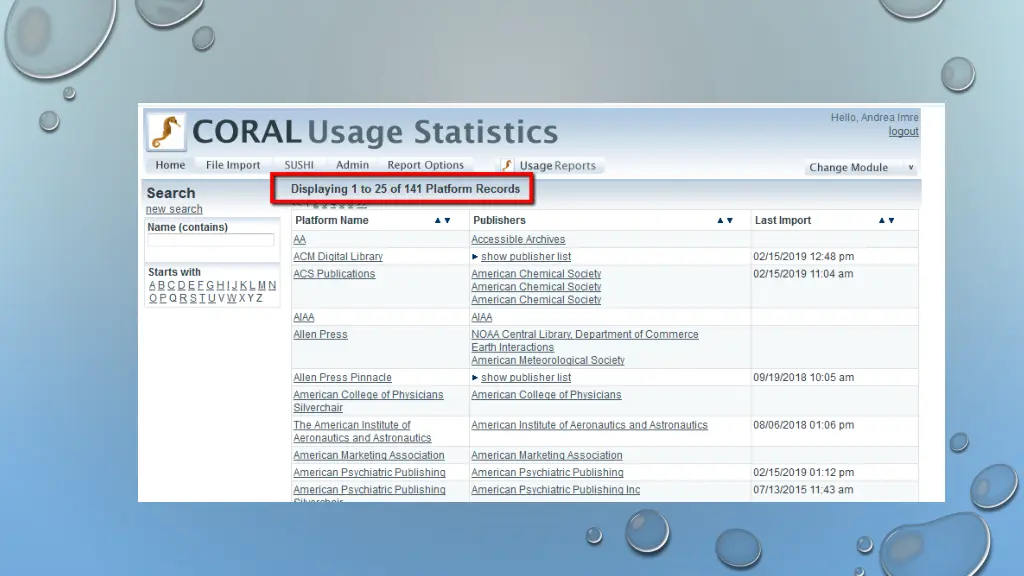Click the 02/15/2019 12:48 pm import date
The image size is (1024, 576).
click(804, 257)
